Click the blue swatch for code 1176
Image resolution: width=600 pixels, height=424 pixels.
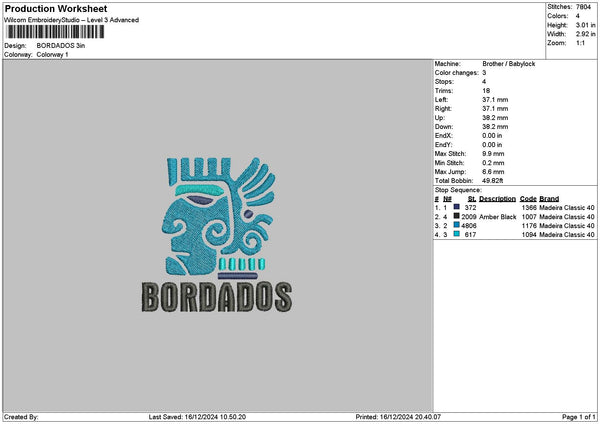coord(457,225)
